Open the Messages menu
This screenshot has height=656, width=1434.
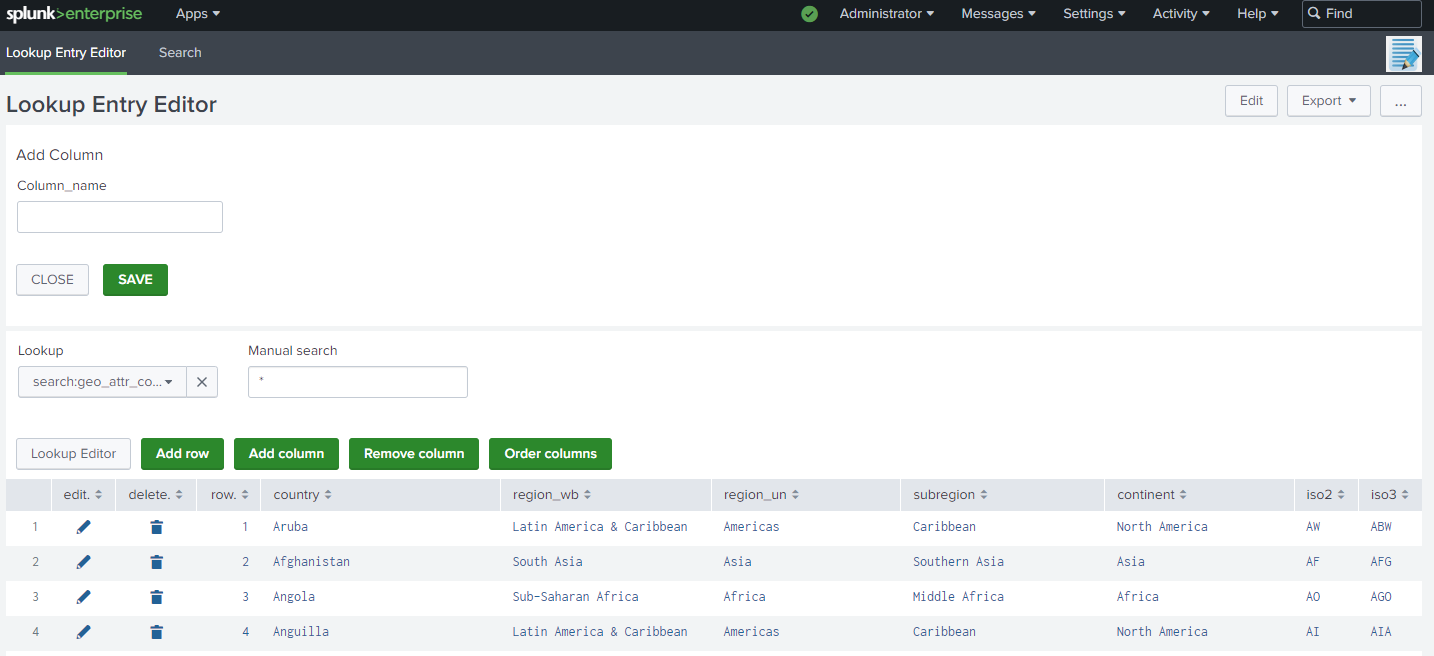coord(998,14)
